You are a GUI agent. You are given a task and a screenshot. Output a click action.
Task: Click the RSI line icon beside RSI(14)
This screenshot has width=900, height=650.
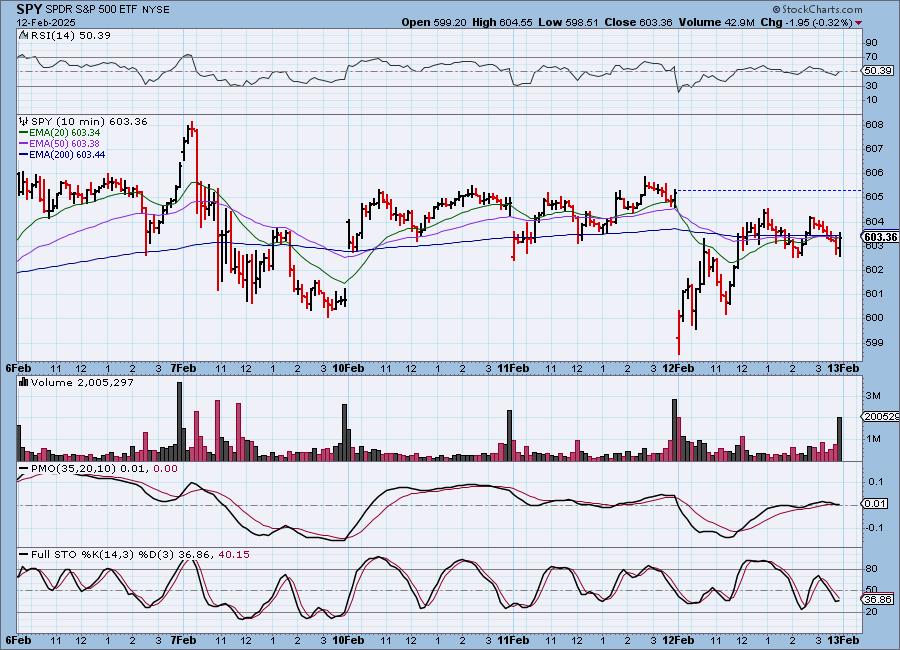tap(24, 35)
